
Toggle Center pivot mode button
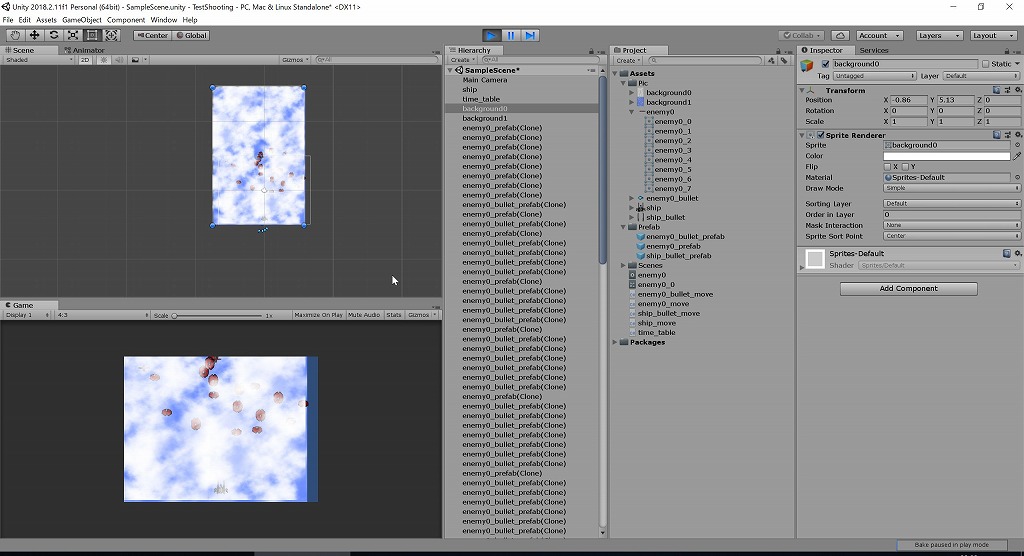pyautogui.click(x=152, y=35)
